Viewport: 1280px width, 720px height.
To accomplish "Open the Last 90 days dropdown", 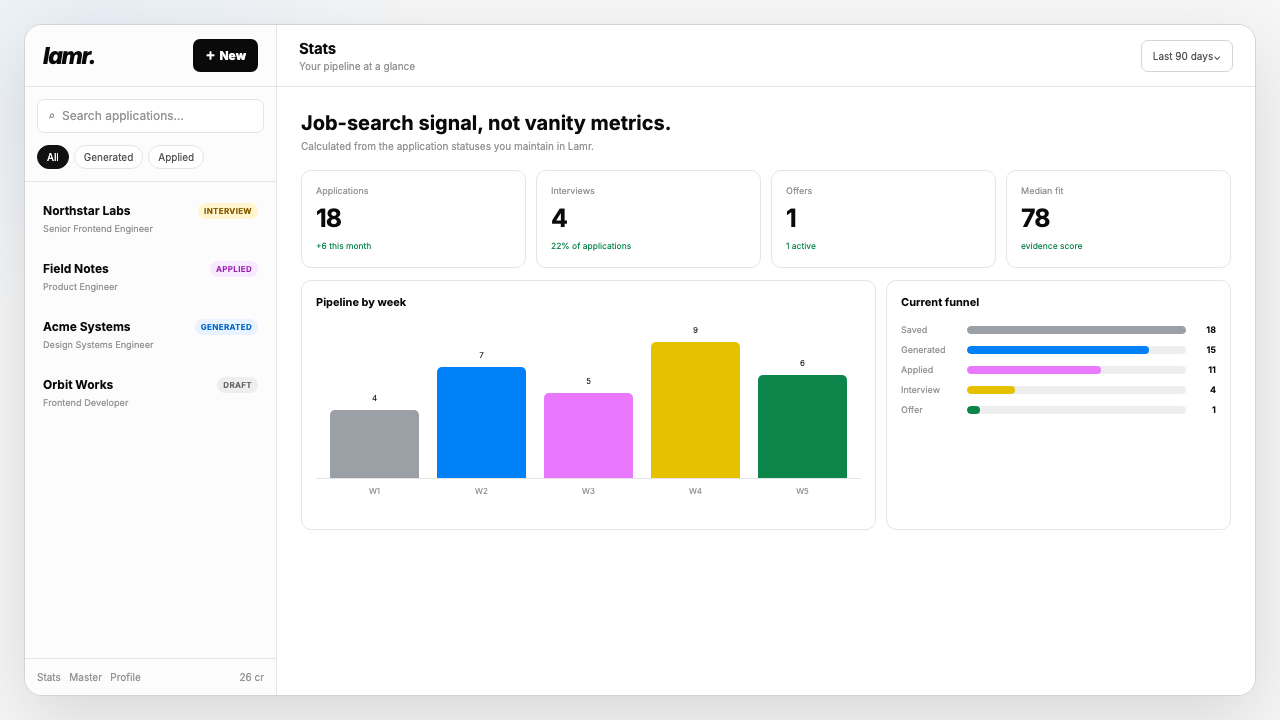I will coord(1186,56).
